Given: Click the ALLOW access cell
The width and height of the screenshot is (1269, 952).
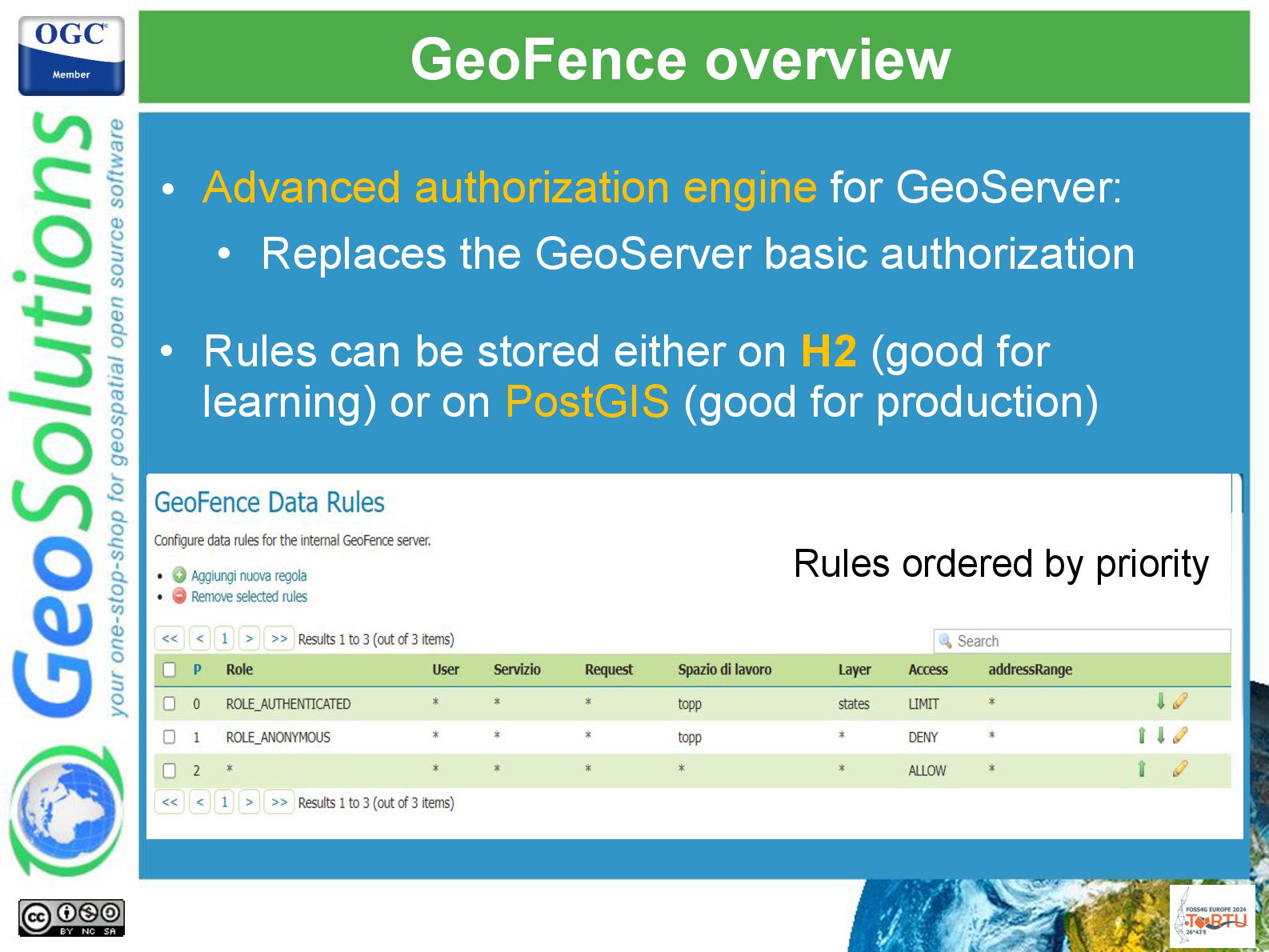Looking at the screenshot, I should (x=927, y=771).
